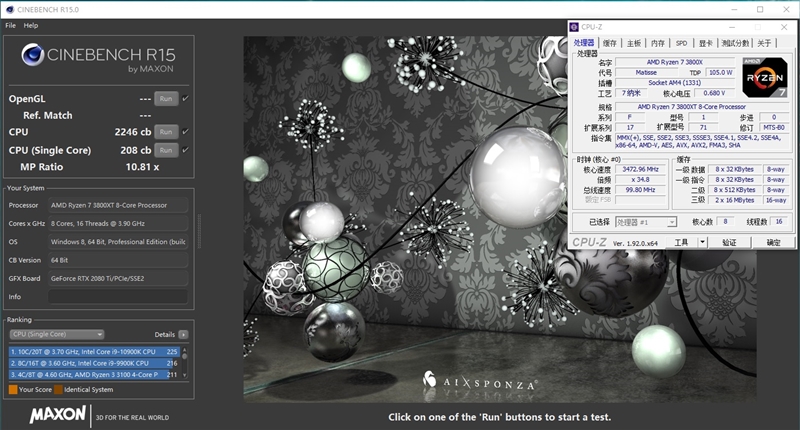Open the 处理器 #1 selection dropdown in CPU-Z
Screen dimensions: 800x430
(645, 222)
